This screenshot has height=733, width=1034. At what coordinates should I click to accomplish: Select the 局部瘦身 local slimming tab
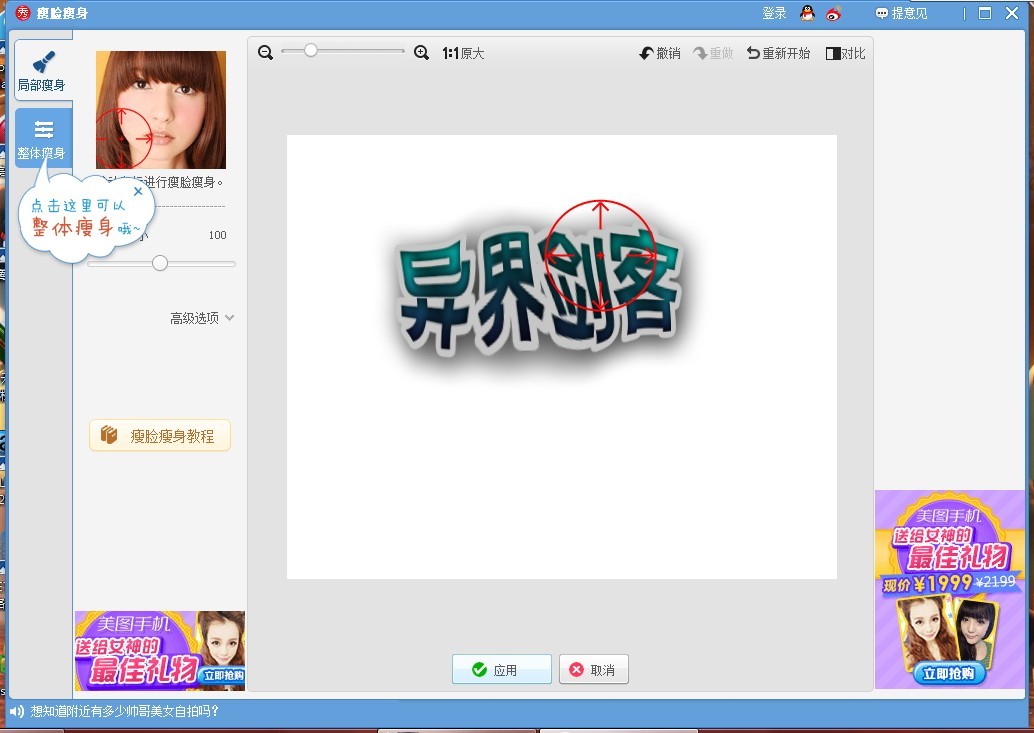coord(42,70)
